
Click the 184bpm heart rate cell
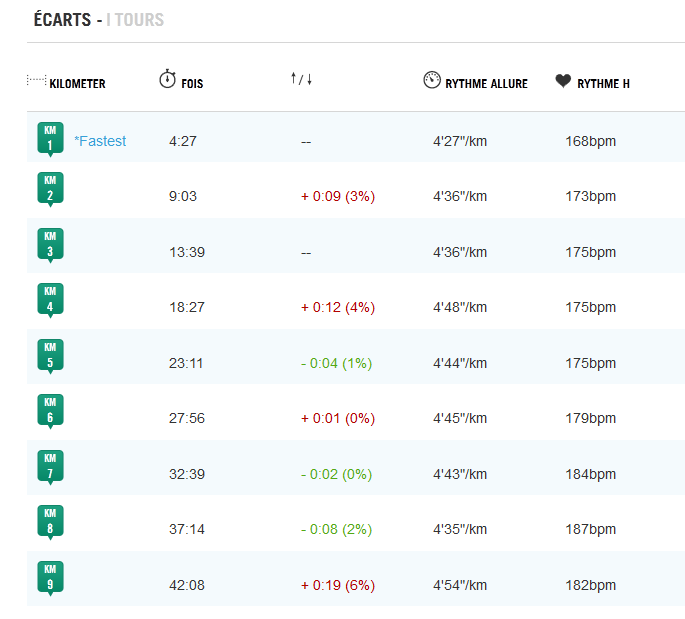(591, 474)
